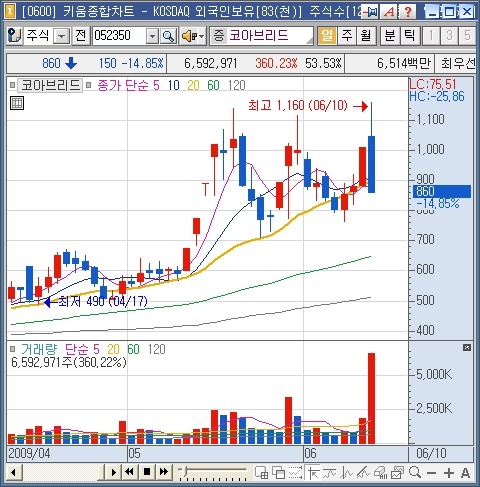The image size is (480, 487).
Task: Click the 20 moving average legend number
Action: [193, 85]
